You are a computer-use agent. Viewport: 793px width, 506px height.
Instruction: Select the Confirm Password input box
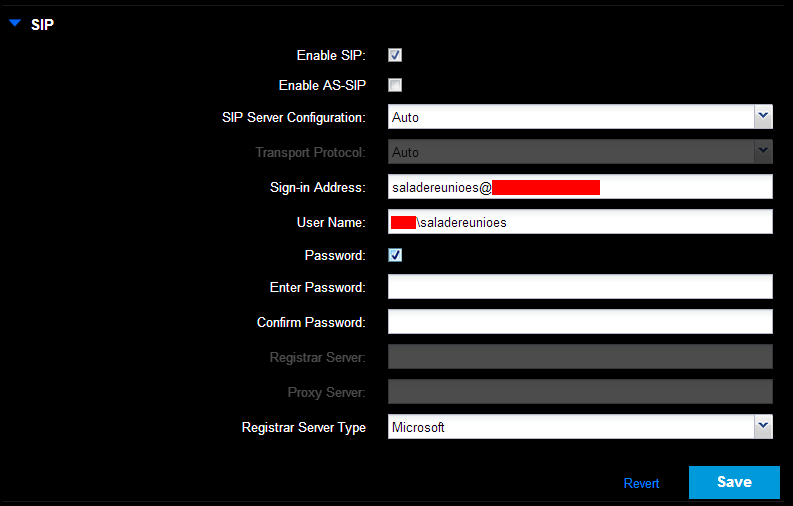pos(580,321)
